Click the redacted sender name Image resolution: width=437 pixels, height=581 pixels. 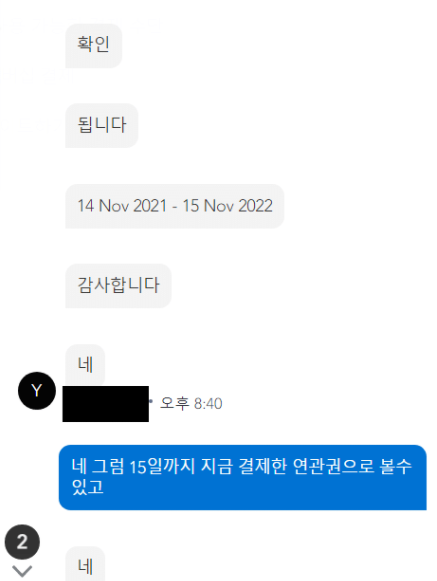click(106, 404)
